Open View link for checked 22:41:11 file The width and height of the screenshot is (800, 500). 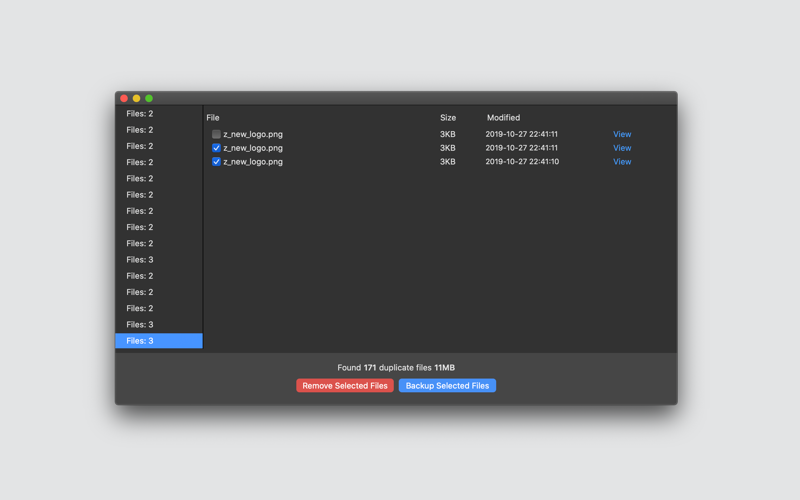622,148
